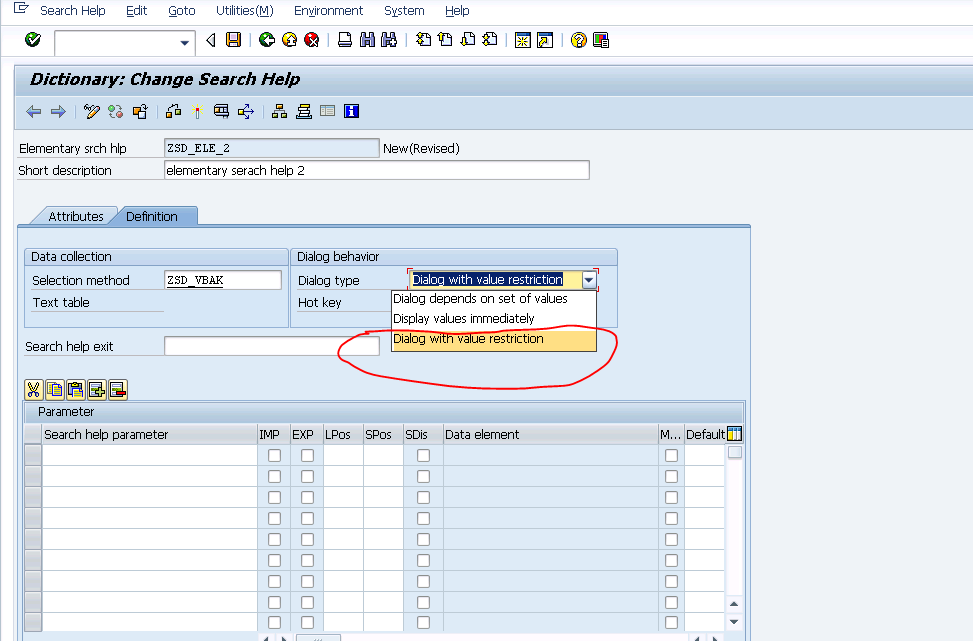This screenshot has width=973, height=641.
Task: Open the Dialog type dropdown
Action: pyautogui.click(x=589, y=279)
